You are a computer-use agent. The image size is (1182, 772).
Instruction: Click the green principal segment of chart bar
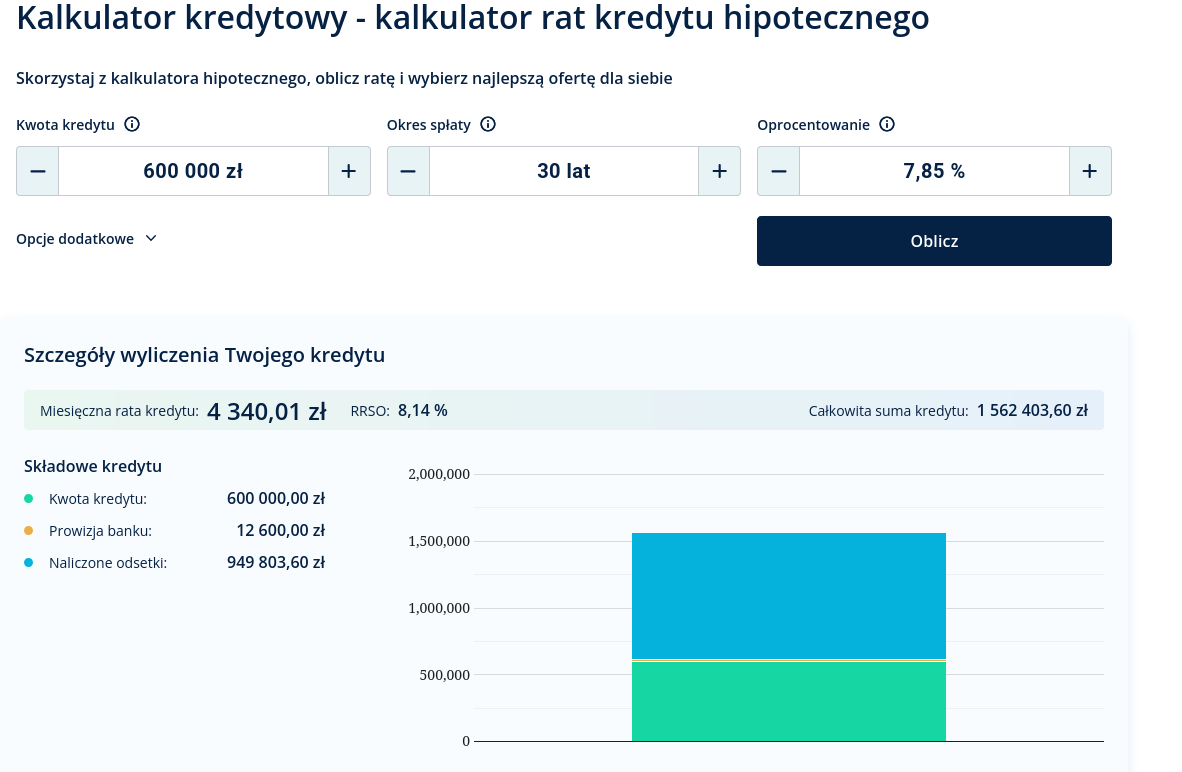click(788, 701)
